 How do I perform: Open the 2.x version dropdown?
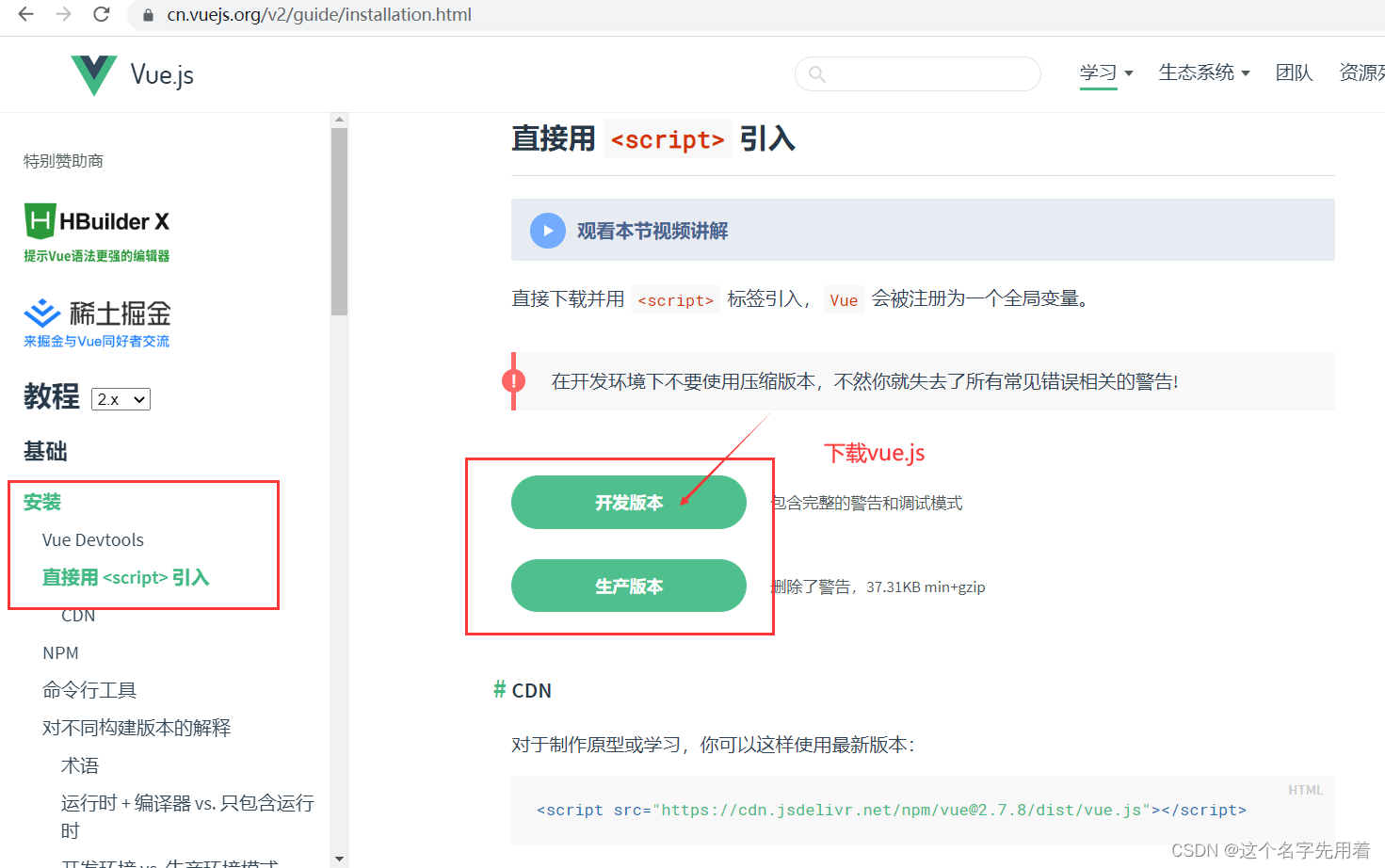[121, 399]
